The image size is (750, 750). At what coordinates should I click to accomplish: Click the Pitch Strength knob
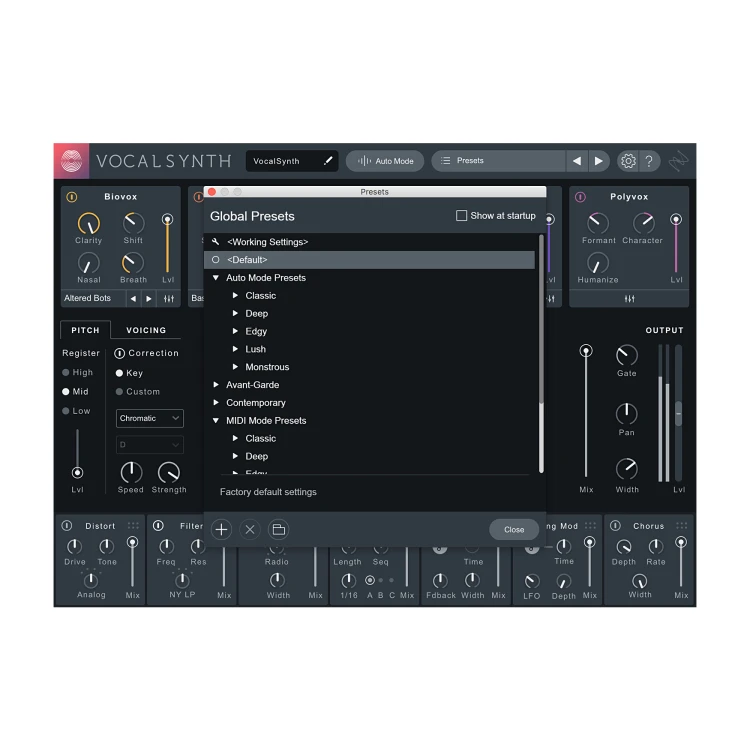click(169, 473)
